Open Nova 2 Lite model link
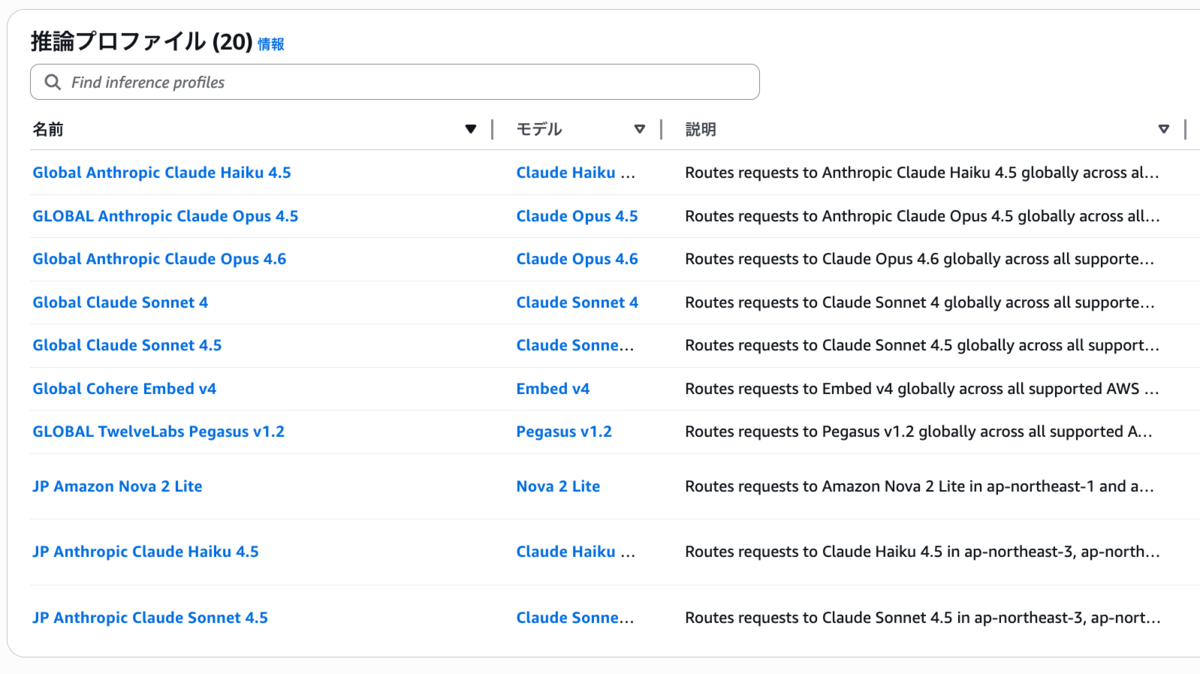 coord(558,486)
